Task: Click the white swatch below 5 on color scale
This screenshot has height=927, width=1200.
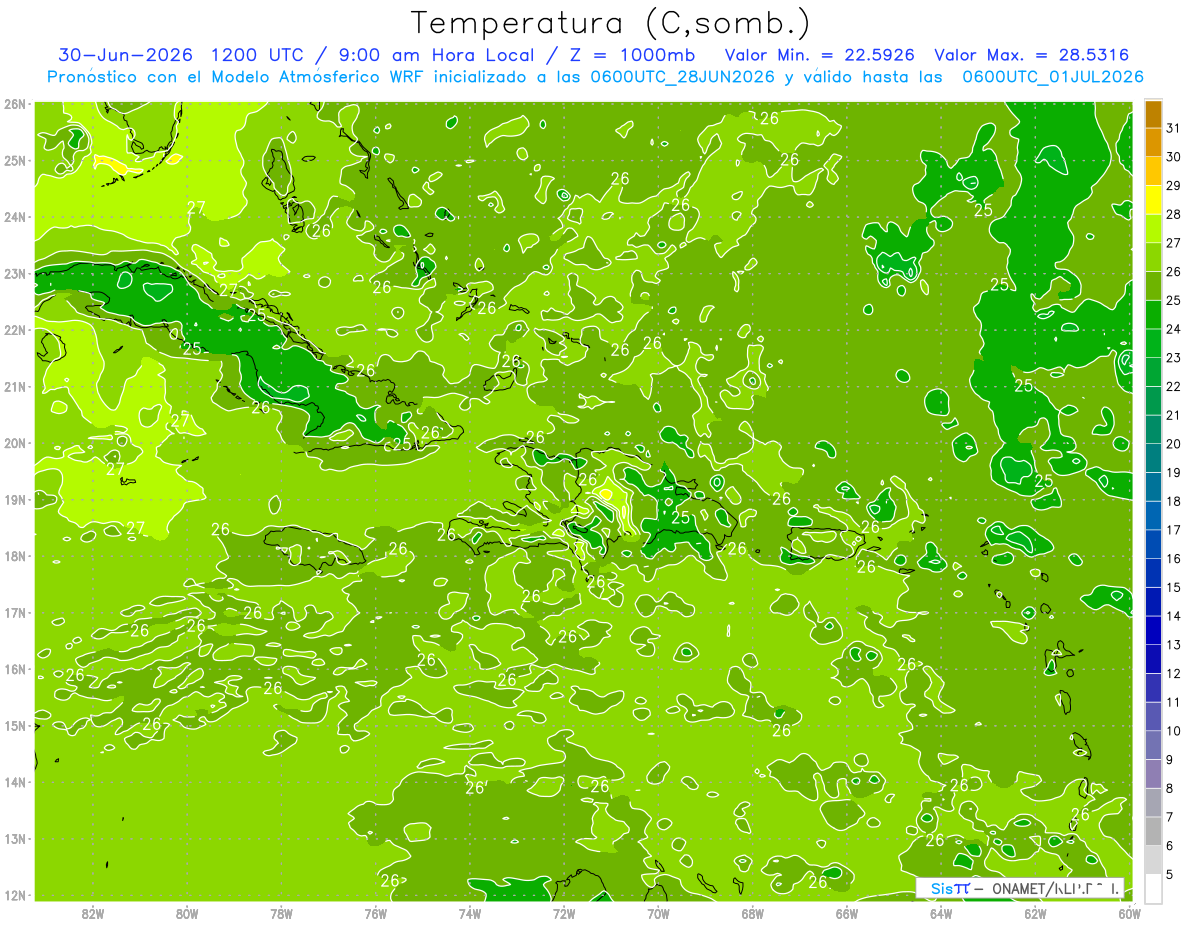Action: [x=1153, y=888]
